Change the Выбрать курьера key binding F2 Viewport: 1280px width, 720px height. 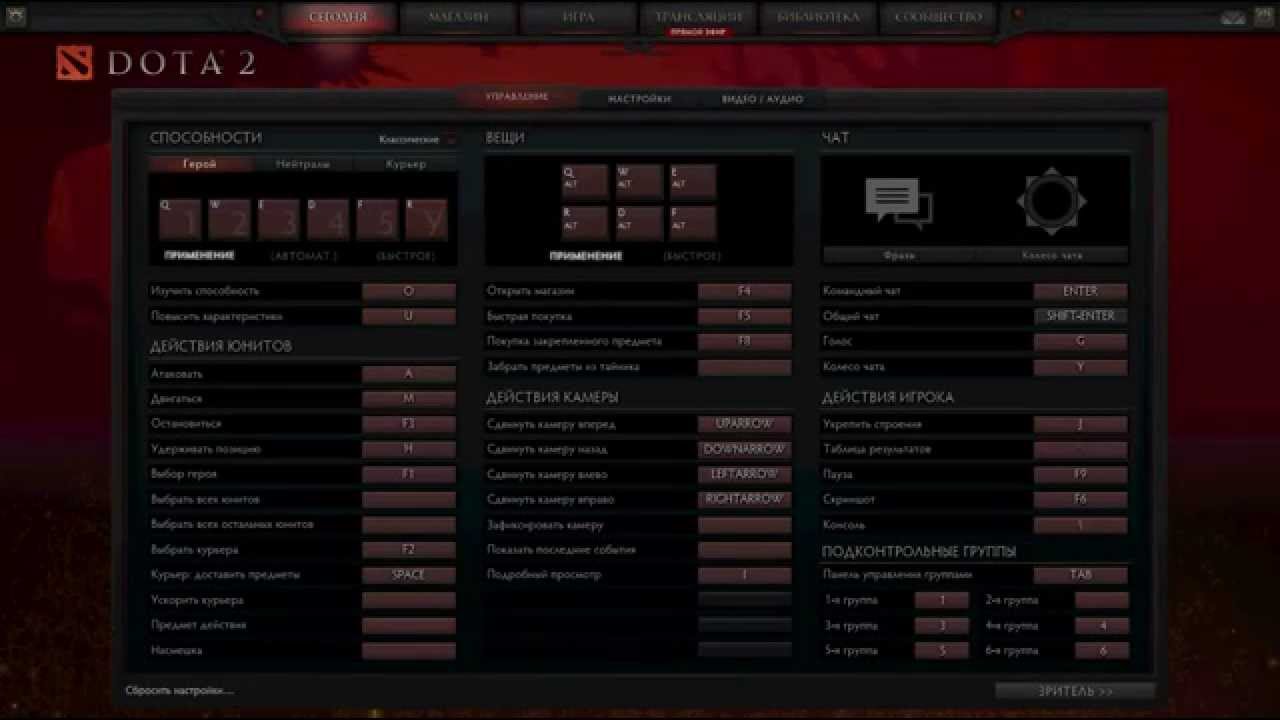click(x=408, y=549)
